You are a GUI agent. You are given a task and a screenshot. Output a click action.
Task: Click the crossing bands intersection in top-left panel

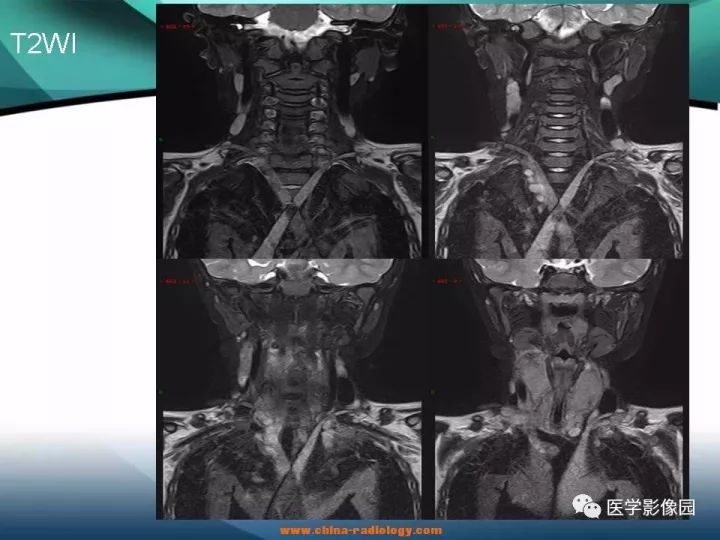(x=290, y=207)
